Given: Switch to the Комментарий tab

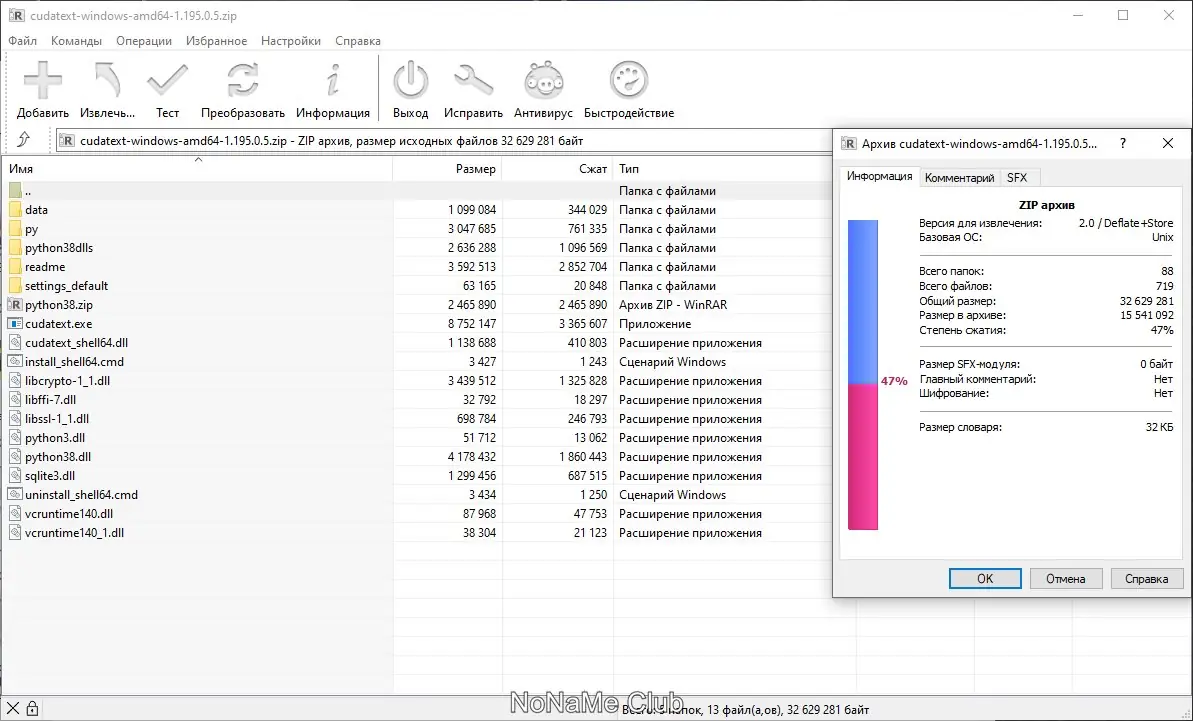Looking at the screenshot, I should (959, 177).
